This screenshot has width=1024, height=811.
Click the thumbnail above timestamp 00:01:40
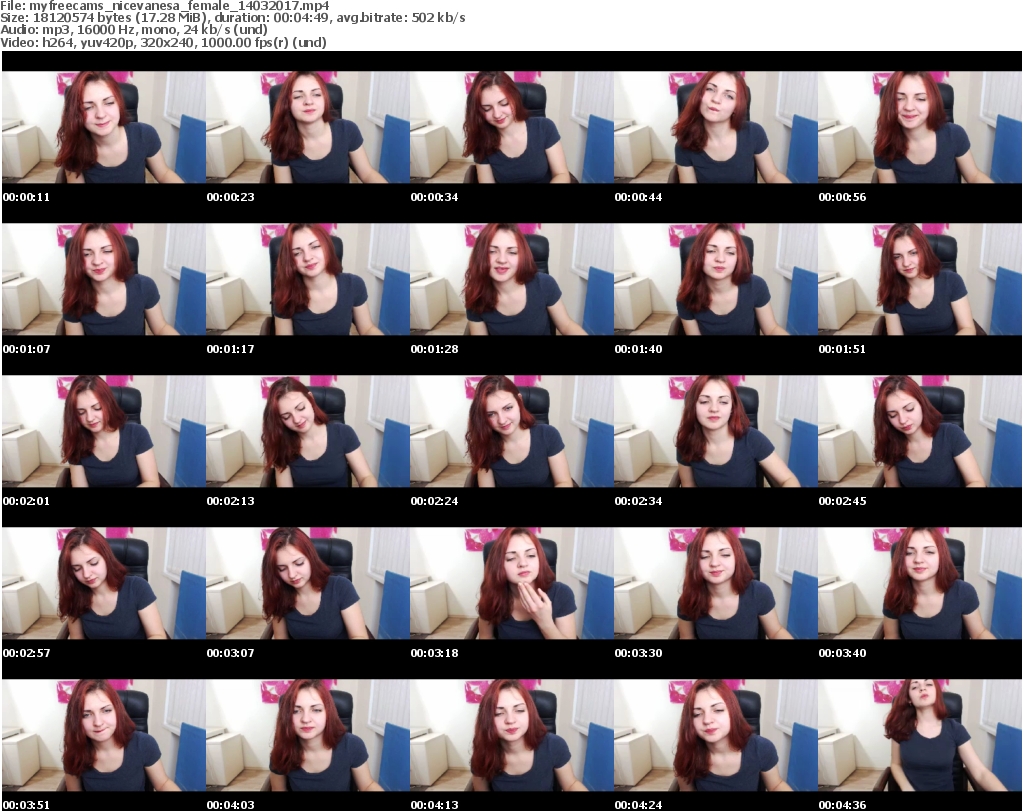pos(716,279)
